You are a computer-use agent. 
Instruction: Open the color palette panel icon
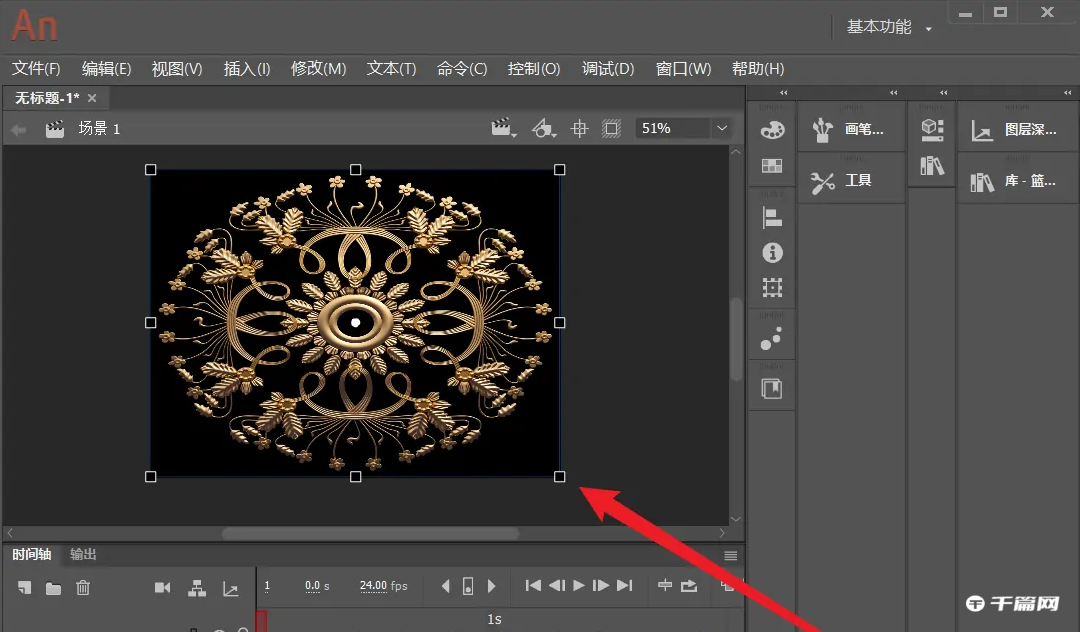(770, 128)
